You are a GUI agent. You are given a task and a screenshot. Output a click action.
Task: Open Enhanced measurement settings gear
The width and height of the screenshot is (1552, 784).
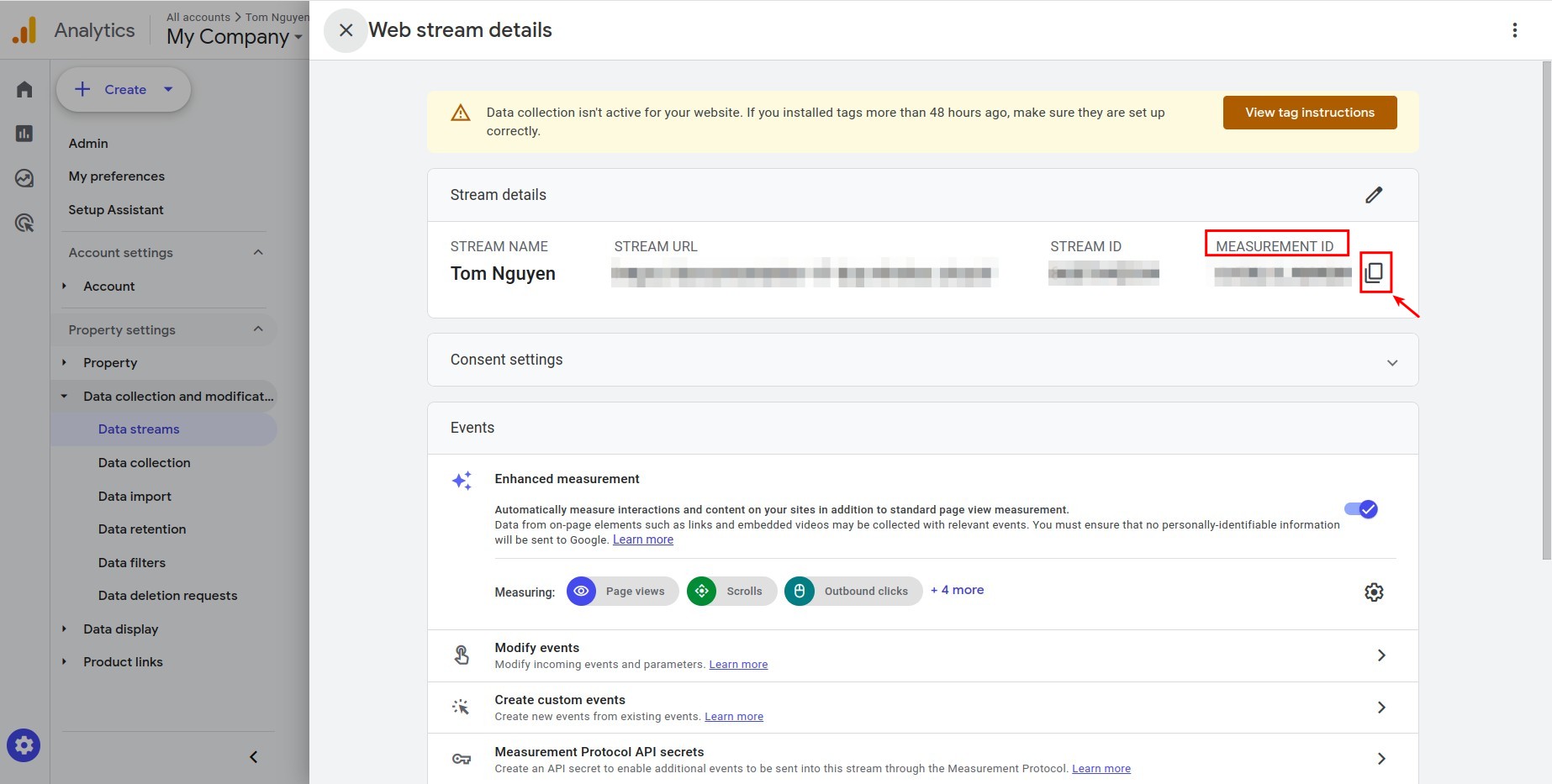coord(1374,592)
